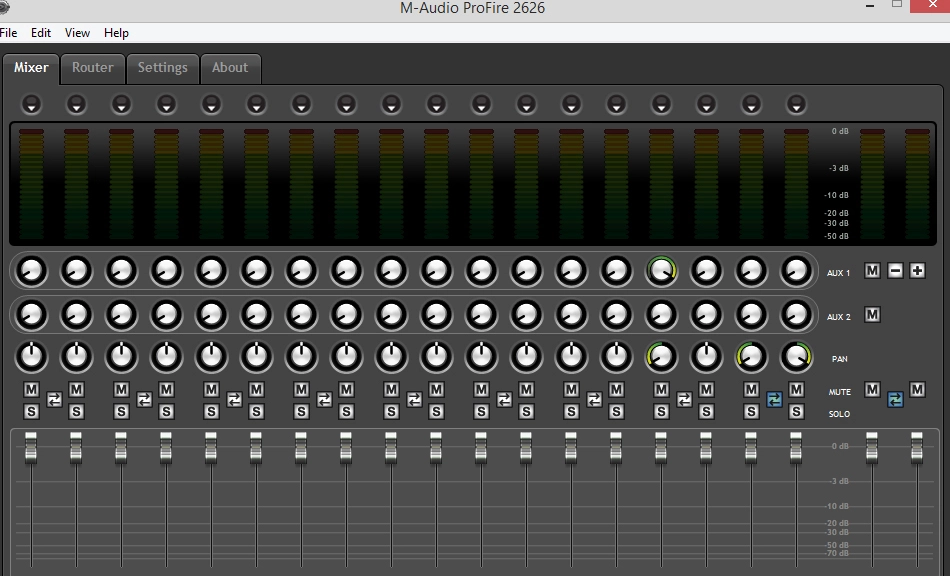This screenshot has width=950, height=576.
Task: Click the left master output fader handle
Action: click(x=872, y=448)
